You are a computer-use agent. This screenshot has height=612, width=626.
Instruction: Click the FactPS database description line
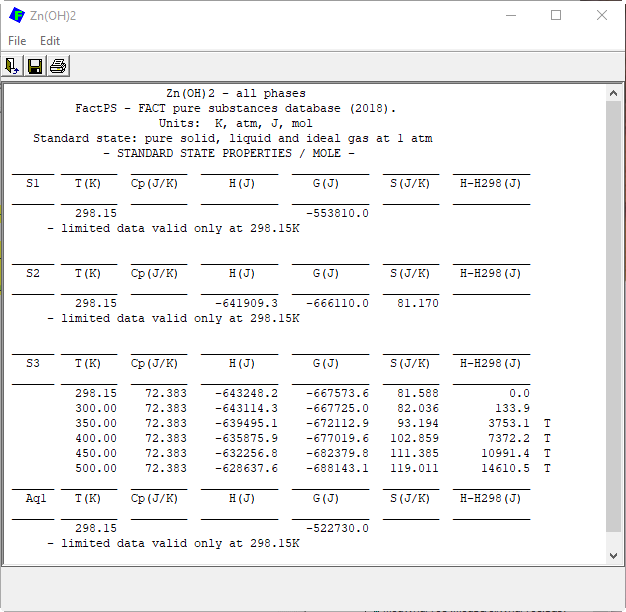pyautogui.click(x=236, y=109)
